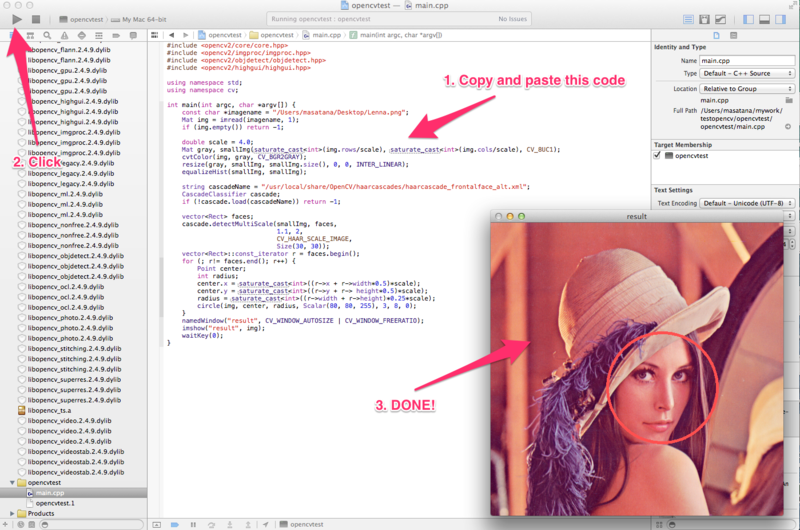This screenshot has width=800, height=530.
Task: Click the navigator filter search field
Action: [92, 524]
